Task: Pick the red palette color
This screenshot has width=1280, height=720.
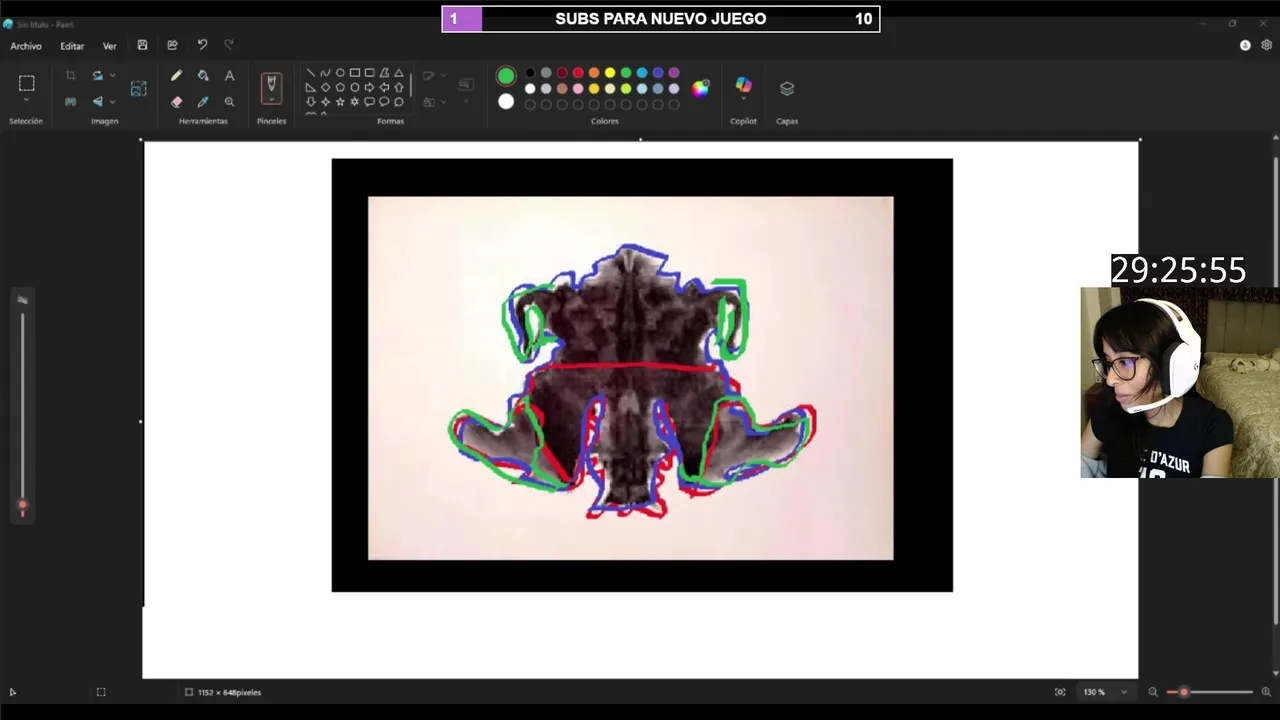Action: 578,73
